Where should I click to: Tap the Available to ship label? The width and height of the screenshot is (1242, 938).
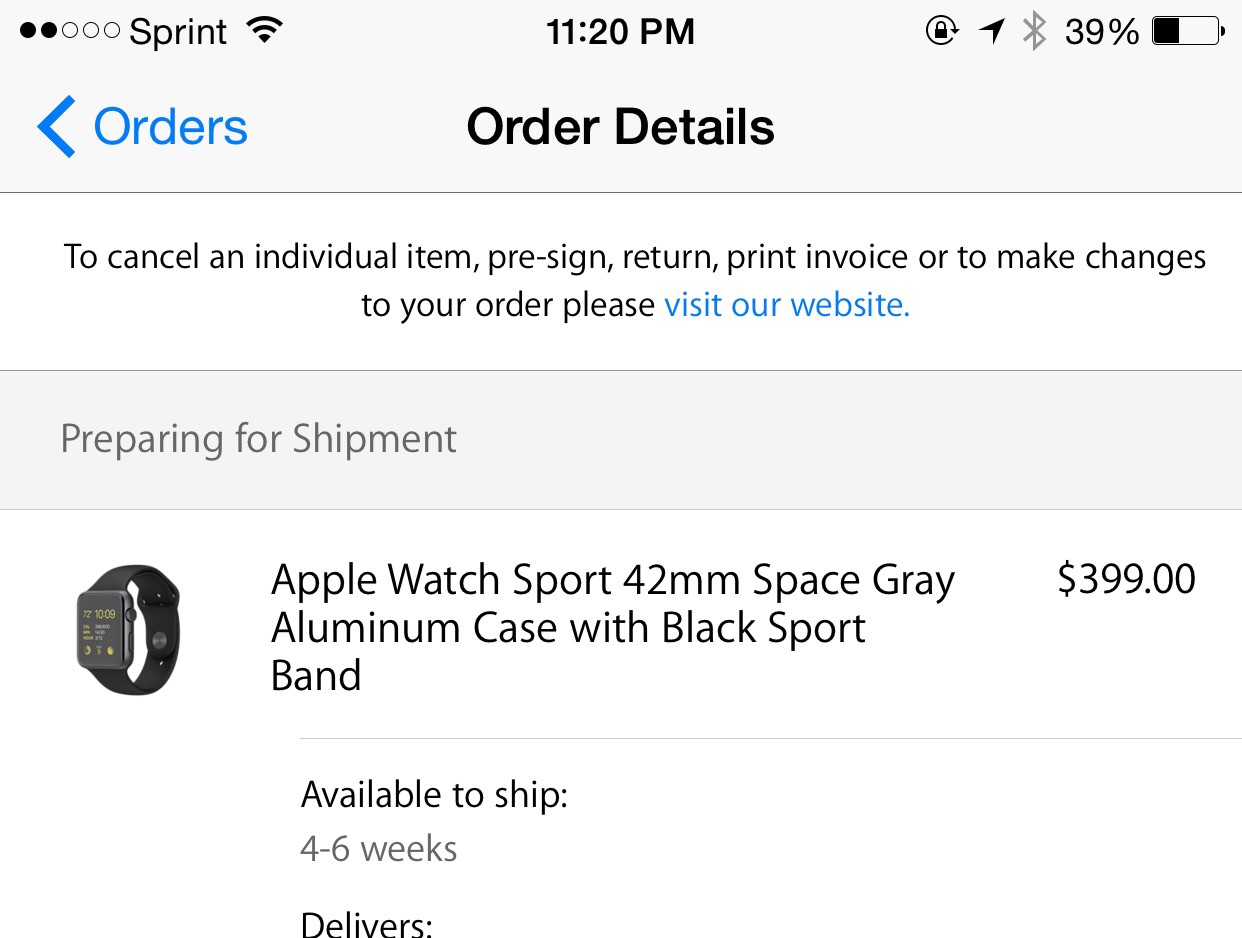click(x=434, y=795)
